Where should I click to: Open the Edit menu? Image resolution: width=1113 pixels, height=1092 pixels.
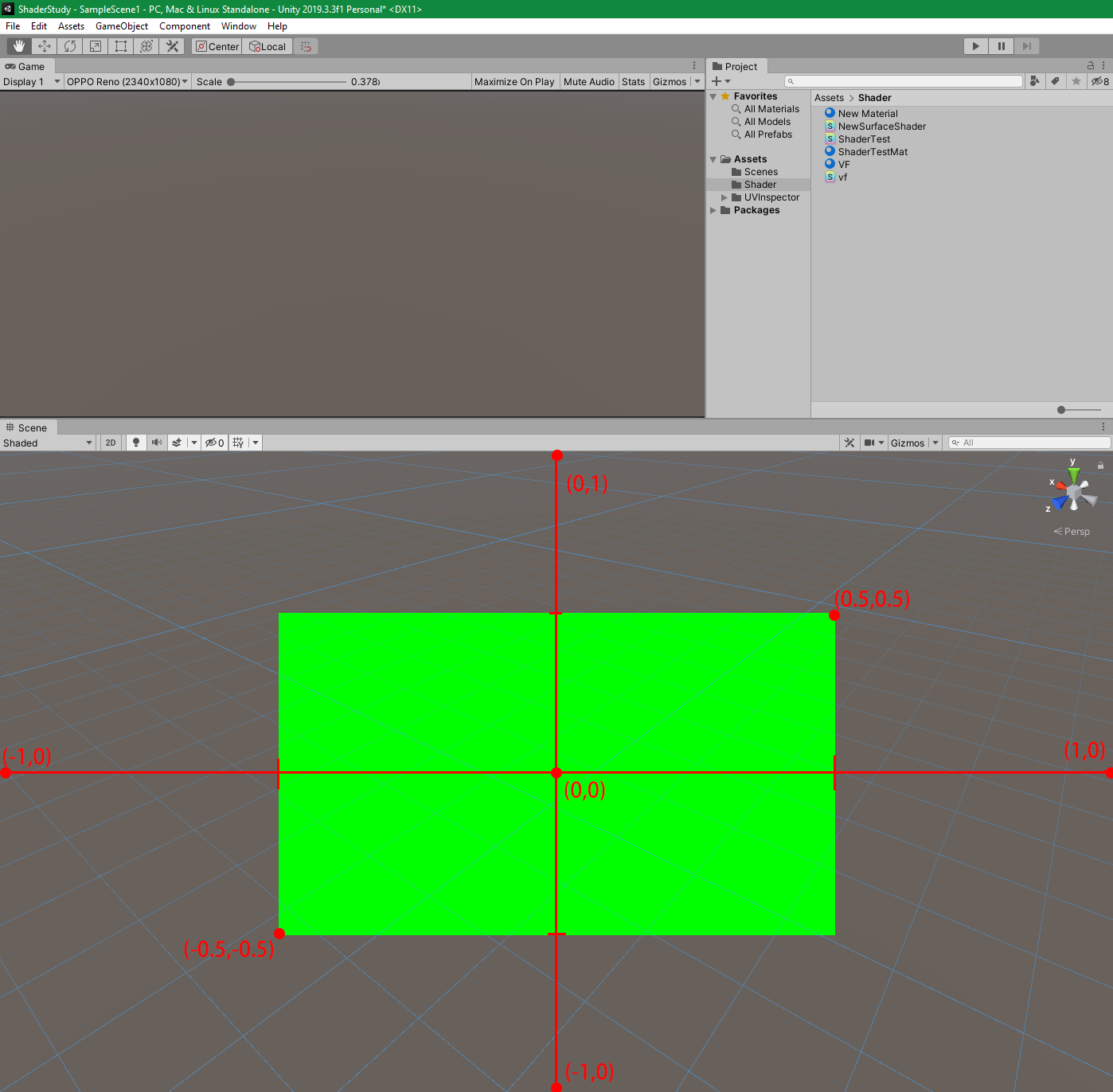[x=39, y=26]
